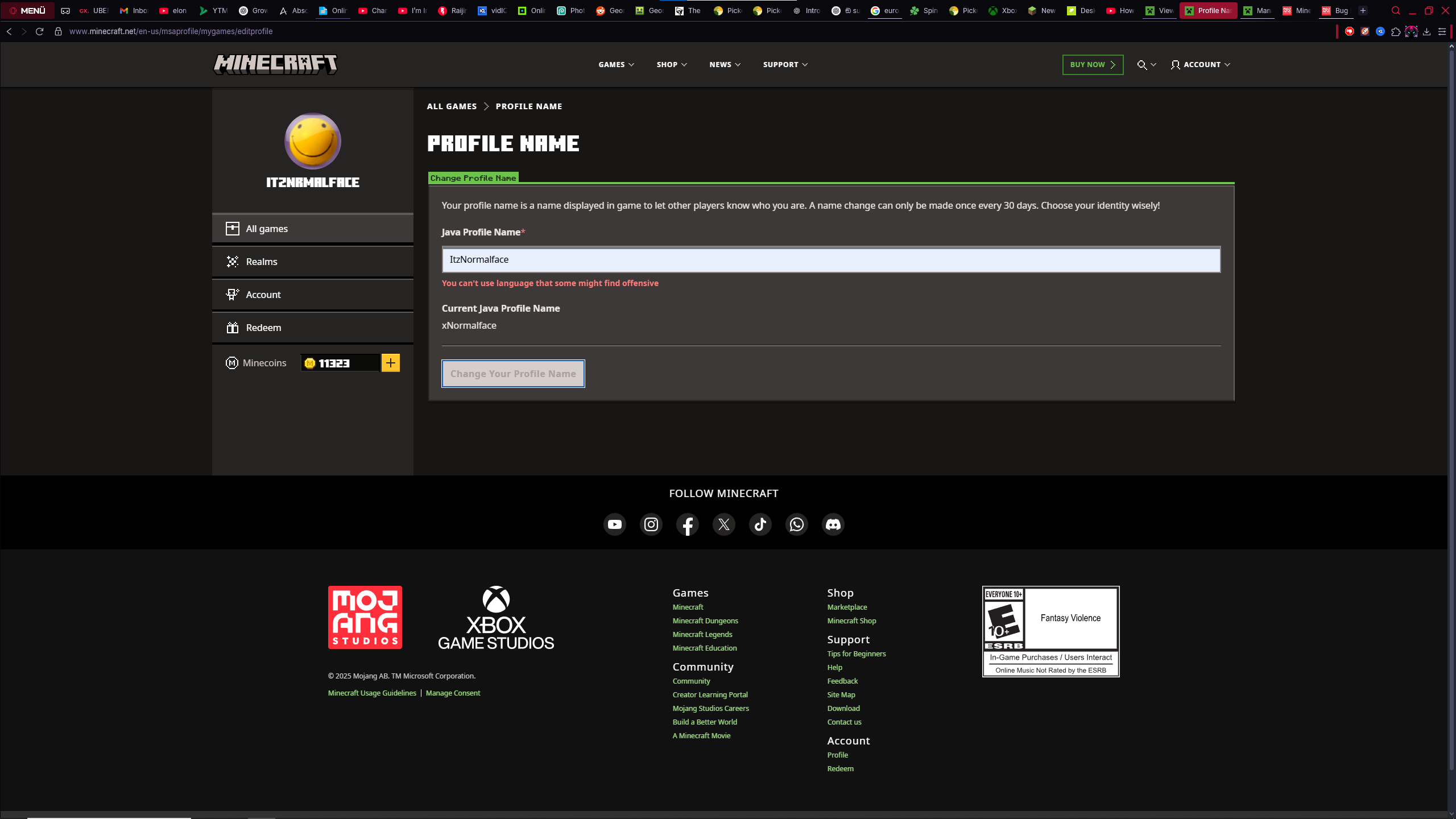Click the yellow add Minecoins plus icon
Screen dimensions: 1456x819
(x=391, y=363)
